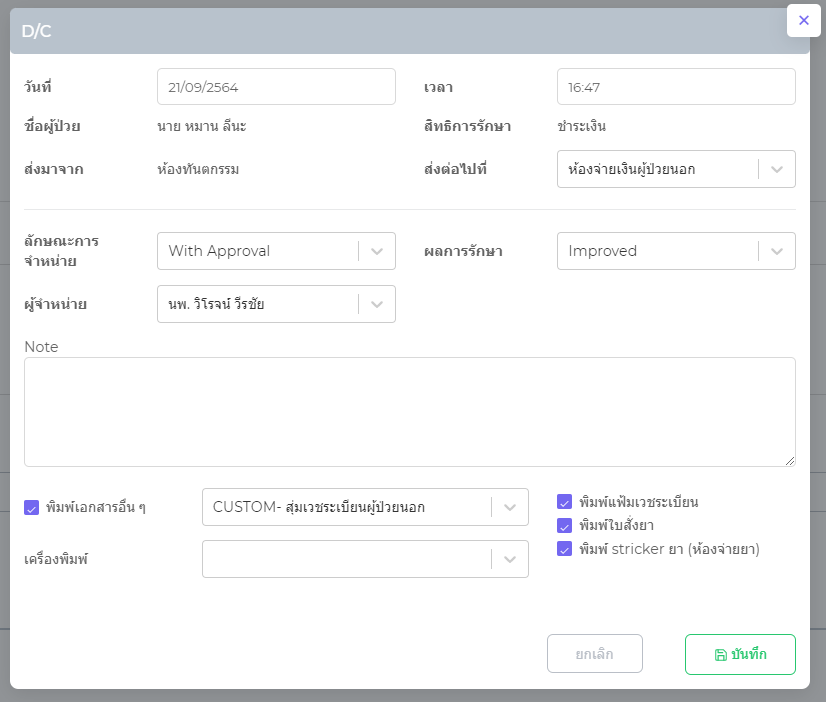Click the save icon on บันทึก button
The image size is (826, 702).
[x=720, y=655]
